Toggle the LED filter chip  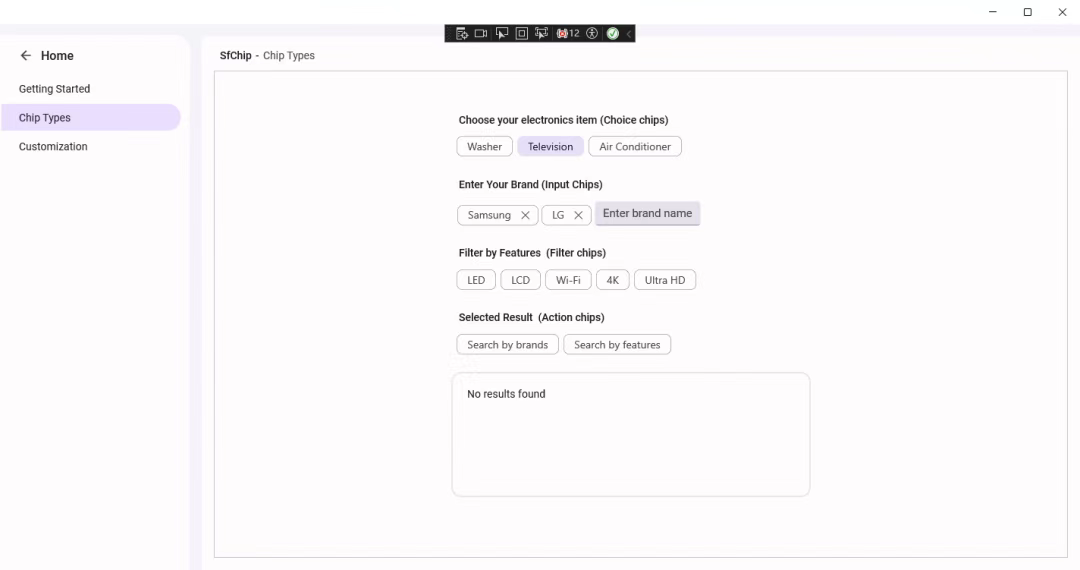[x=476, y=280]
